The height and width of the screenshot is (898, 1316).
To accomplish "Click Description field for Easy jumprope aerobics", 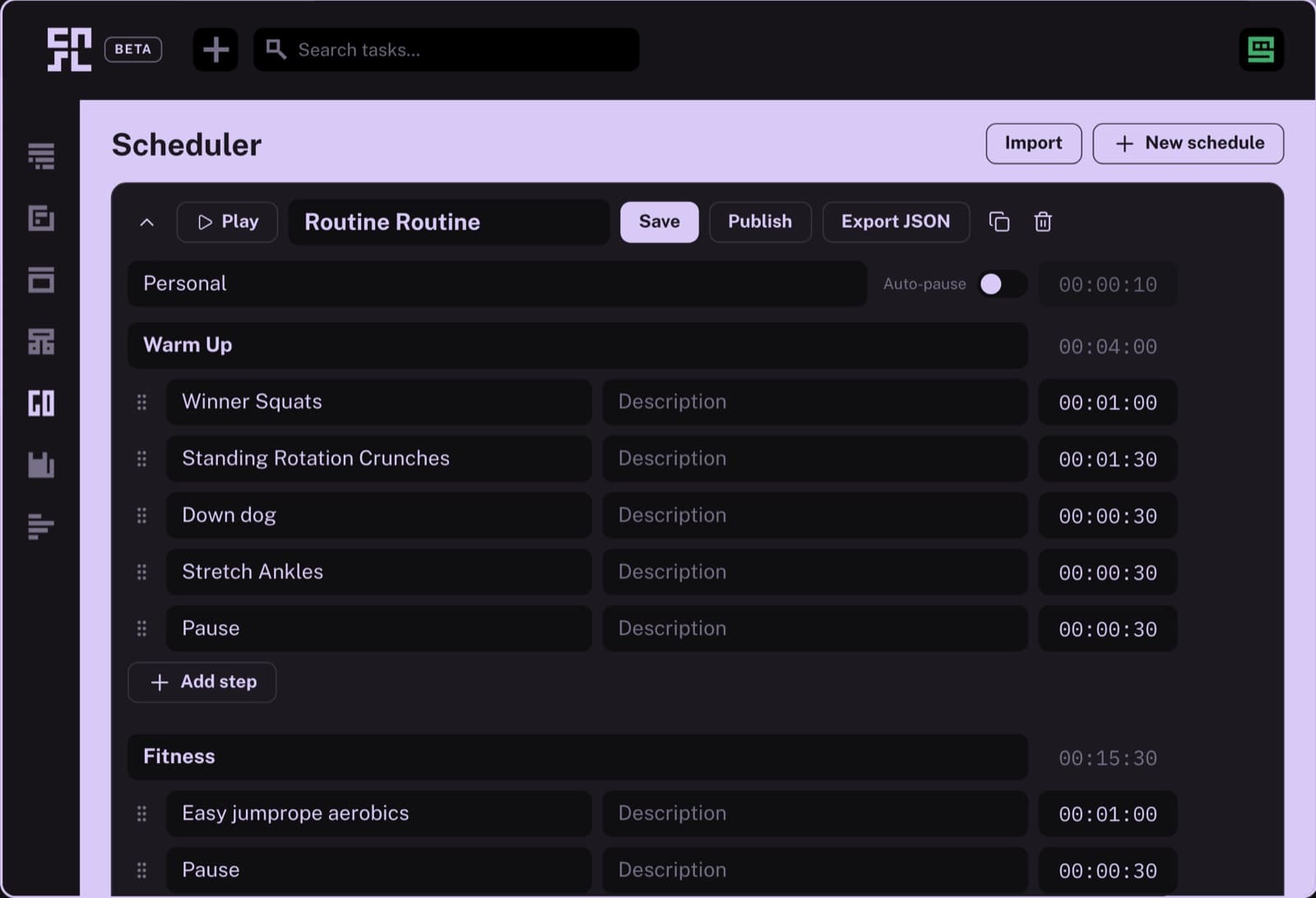I will (x=815, y=814).
